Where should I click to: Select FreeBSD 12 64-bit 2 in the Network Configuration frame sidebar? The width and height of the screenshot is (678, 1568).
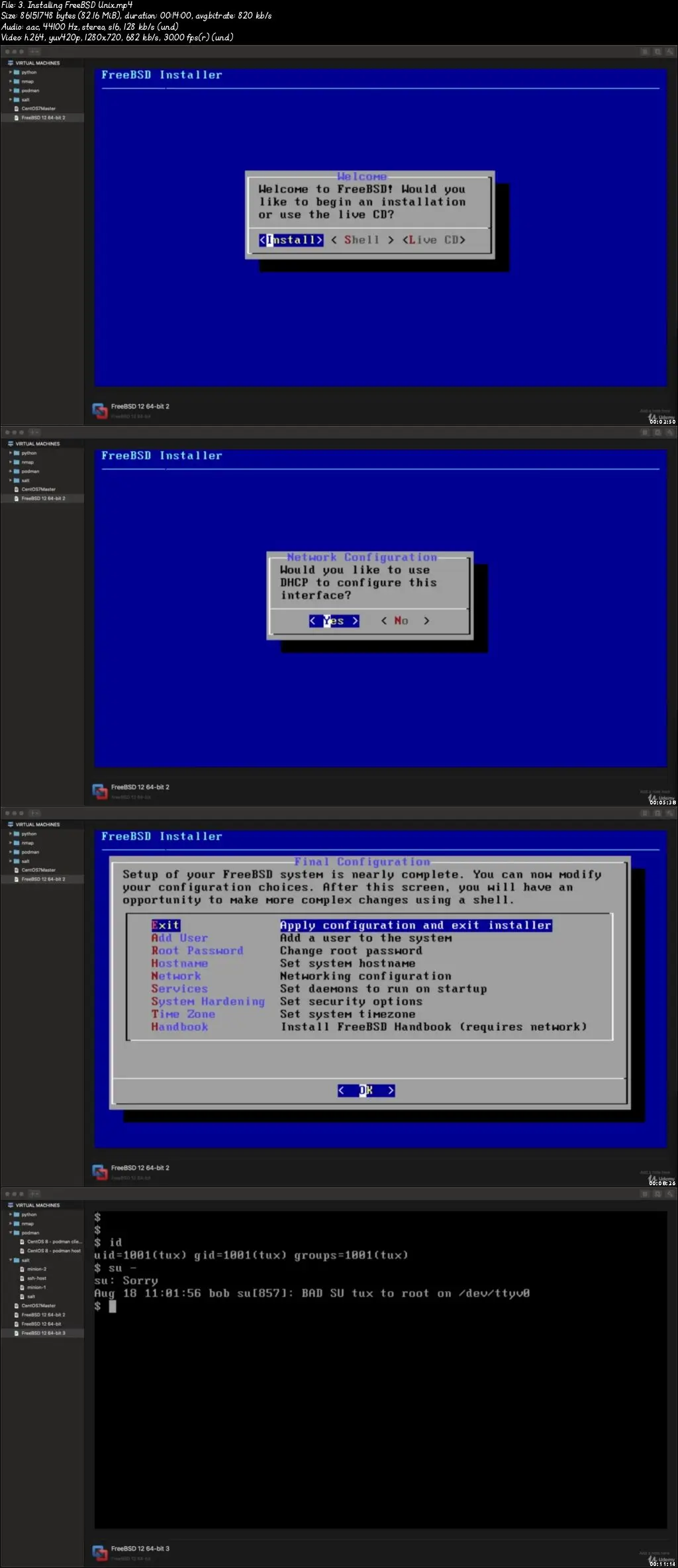tap(42, 499)
